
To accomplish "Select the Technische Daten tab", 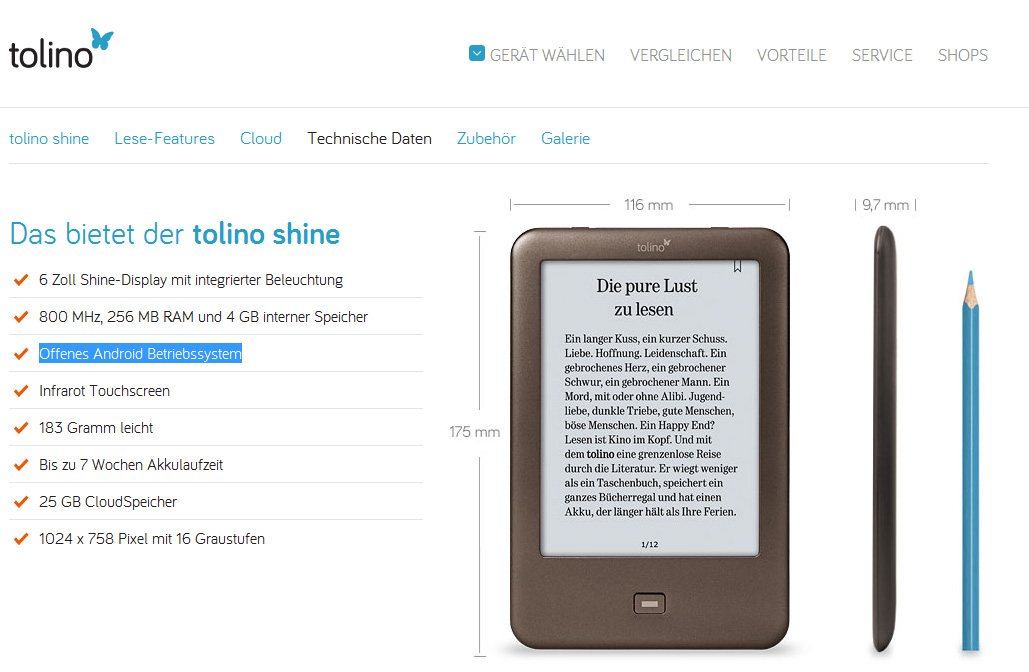I will click(x=369, y=138).
